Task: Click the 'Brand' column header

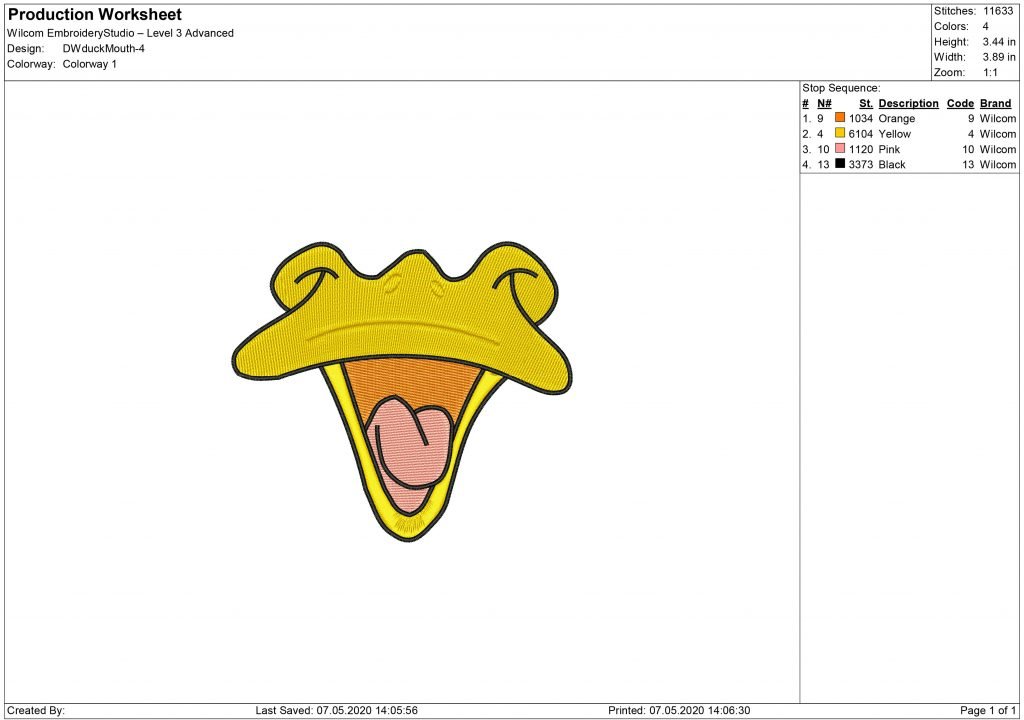Action: [995, 103]
